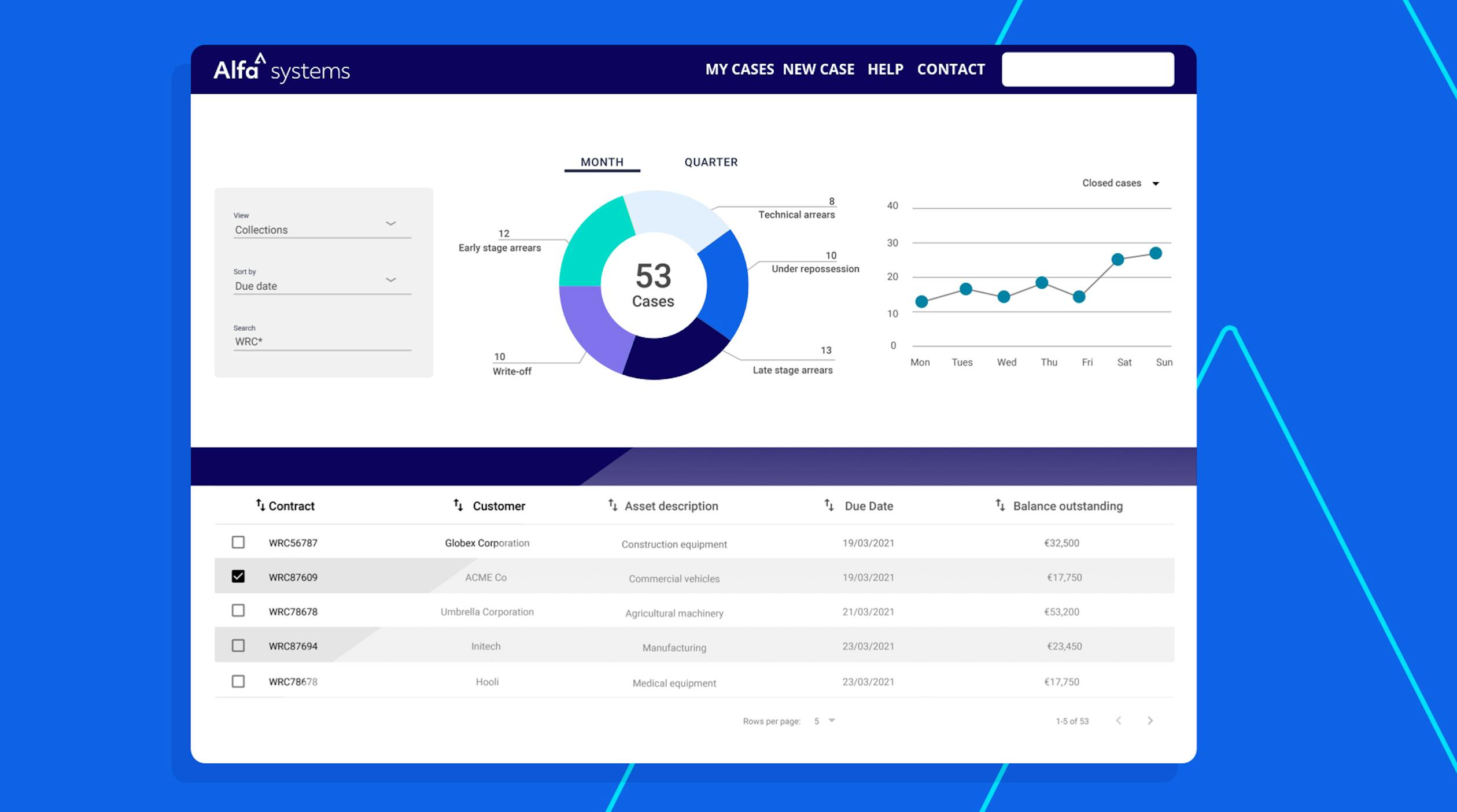
Task: Sort table by Contract column icon
Action: click(260, 505)
